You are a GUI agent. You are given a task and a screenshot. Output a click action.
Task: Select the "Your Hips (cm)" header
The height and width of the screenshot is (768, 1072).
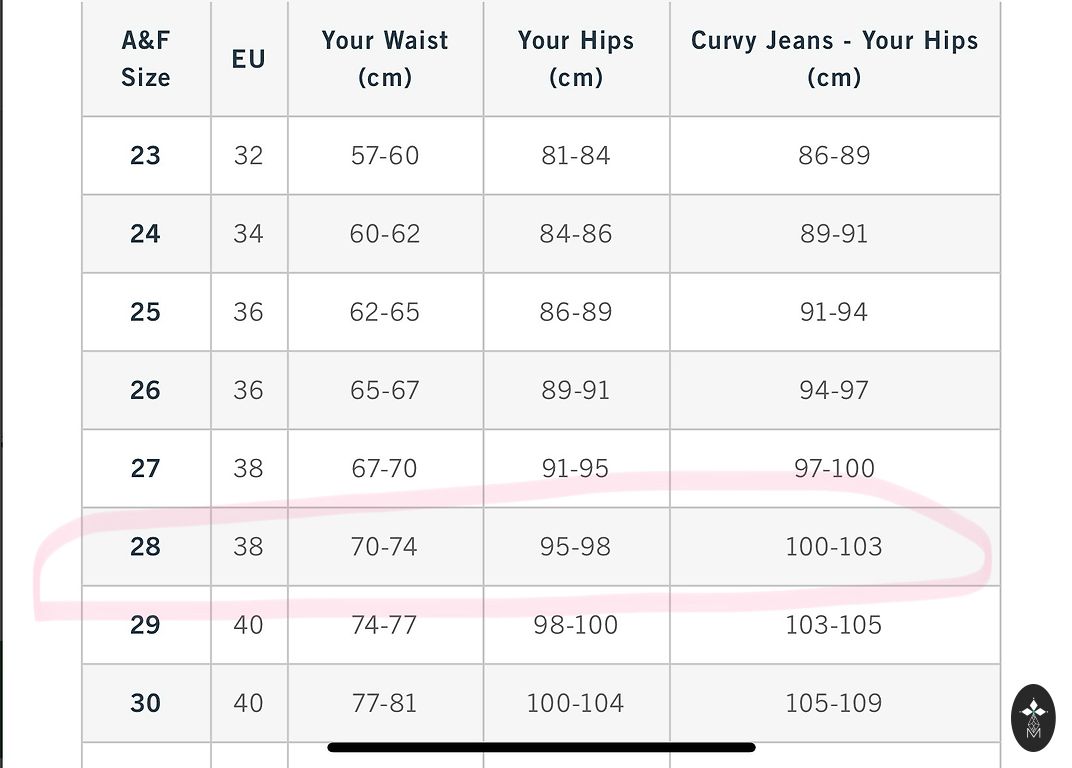pos(576,59)
